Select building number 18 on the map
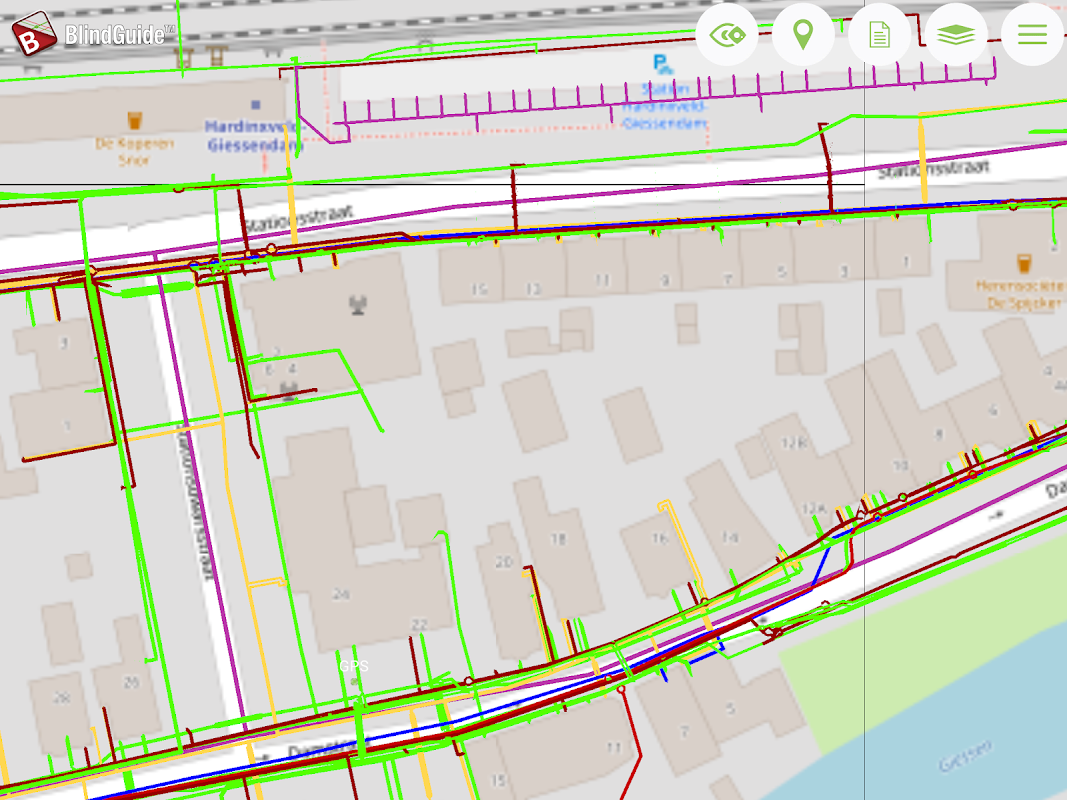This screenshot has width=1067, height=800. coord(558,539)
